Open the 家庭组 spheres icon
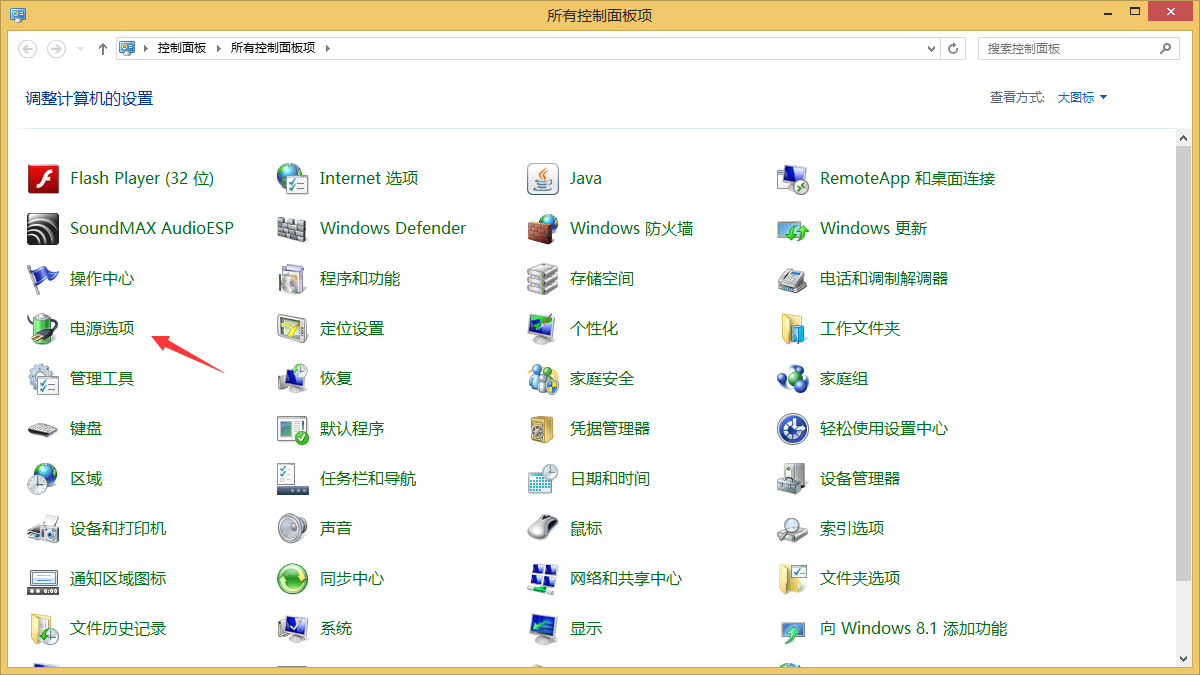Viewport: 1200px width, 675px height. pos(792,379)
